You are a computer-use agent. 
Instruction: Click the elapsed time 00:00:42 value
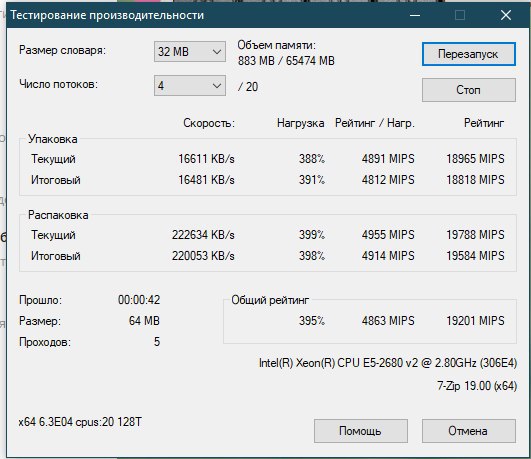[x=139, y=300]
